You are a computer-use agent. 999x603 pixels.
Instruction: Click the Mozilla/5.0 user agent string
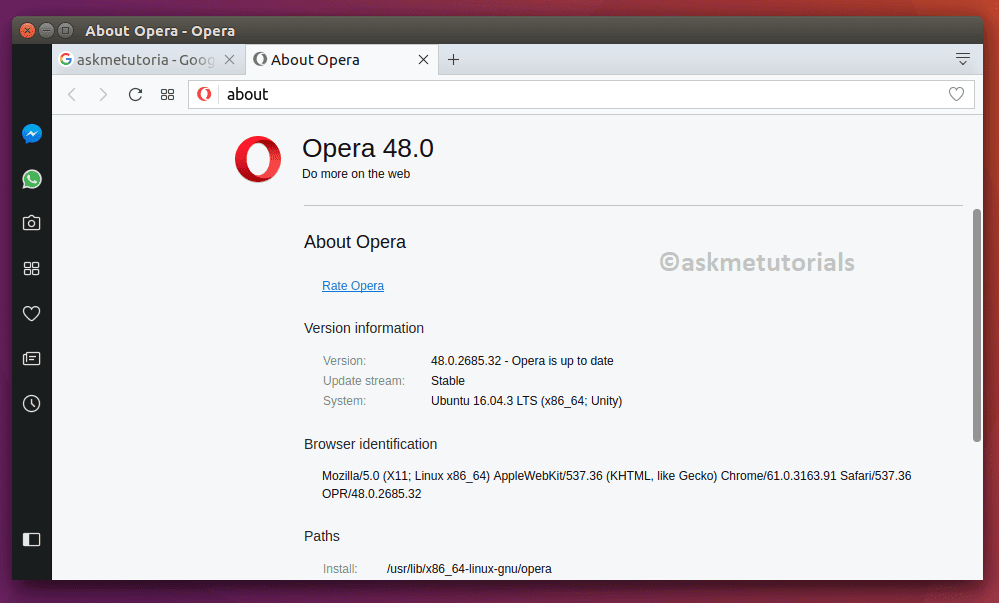tap(617, 484)
